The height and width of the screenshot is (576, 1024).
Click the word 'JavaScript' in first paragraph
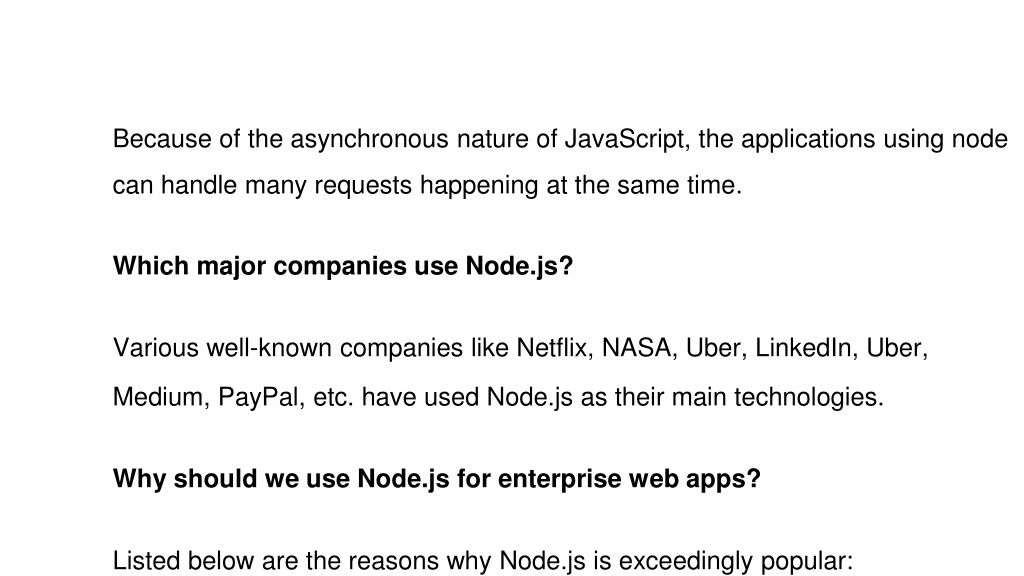(x=627, y=140)
